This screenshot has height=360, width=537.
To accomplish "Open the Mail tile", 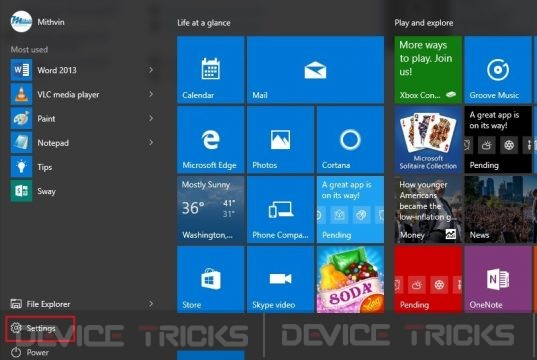I will [315, 70].
